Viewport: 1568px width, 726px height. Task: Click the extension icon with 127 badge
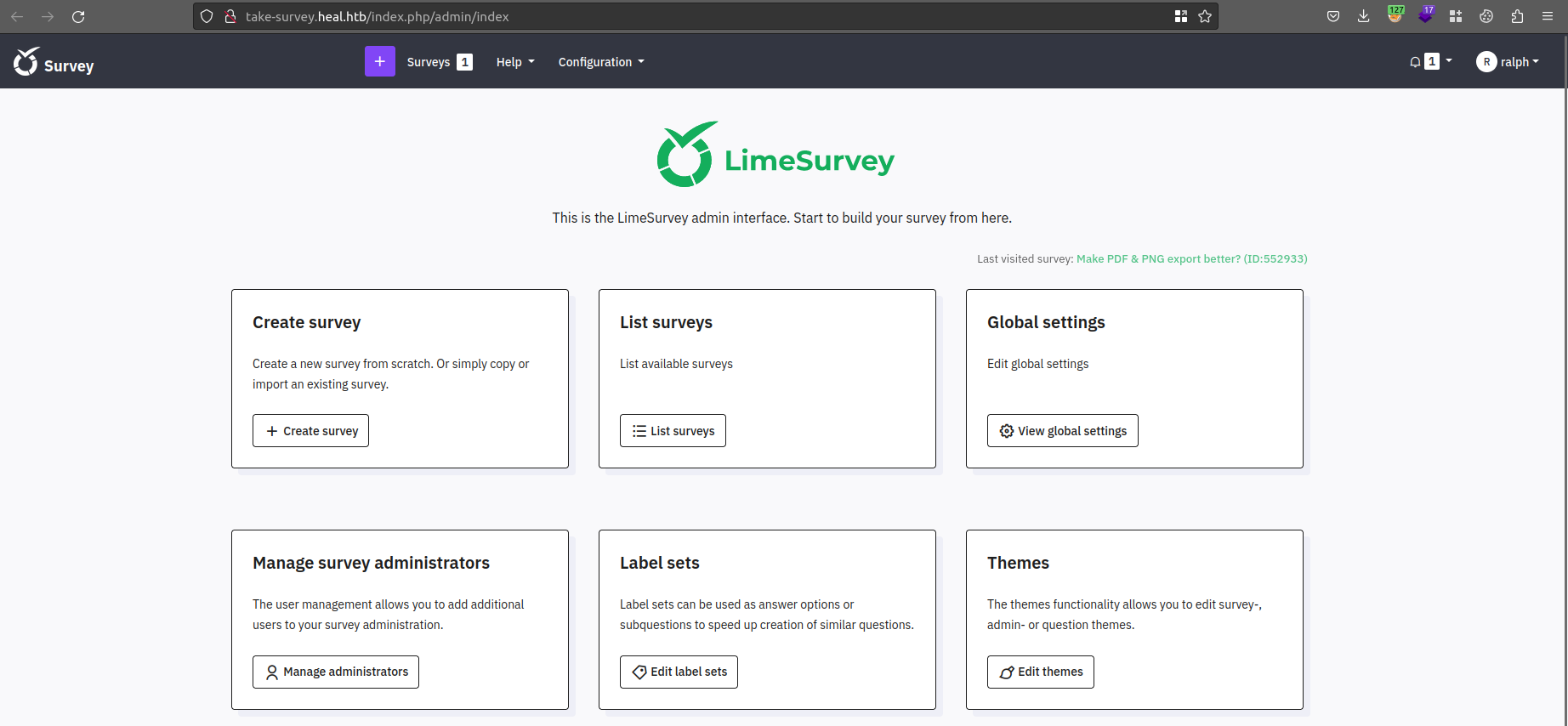tap(1395, 14)
